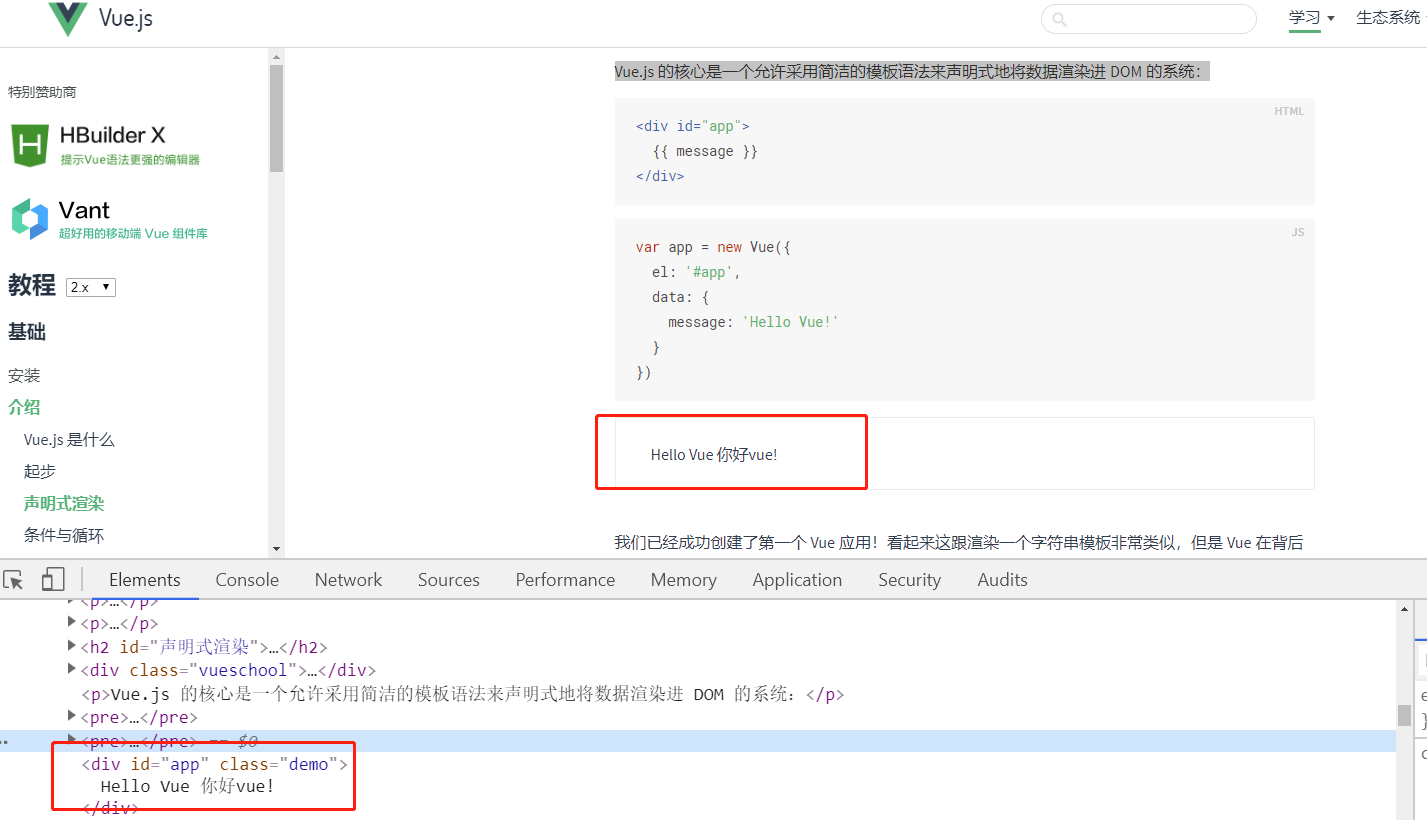The height and width of the screenshot is (820, 1427).
Task: Go to 起步 section
Action: coord(40,471)
